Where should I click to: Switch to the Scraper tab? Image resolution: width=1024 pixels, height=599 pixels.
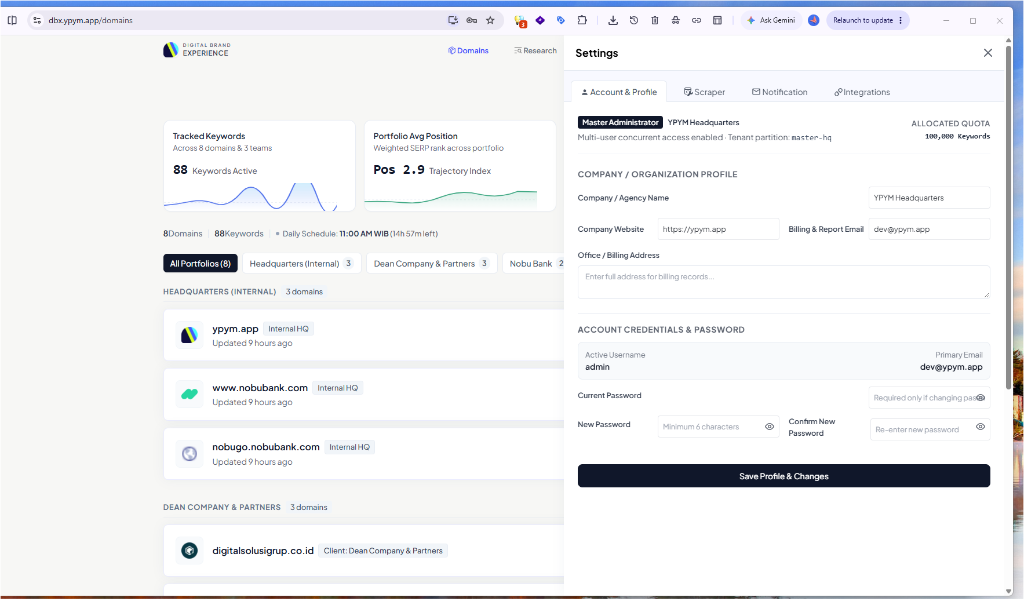[x=704, y=92]
